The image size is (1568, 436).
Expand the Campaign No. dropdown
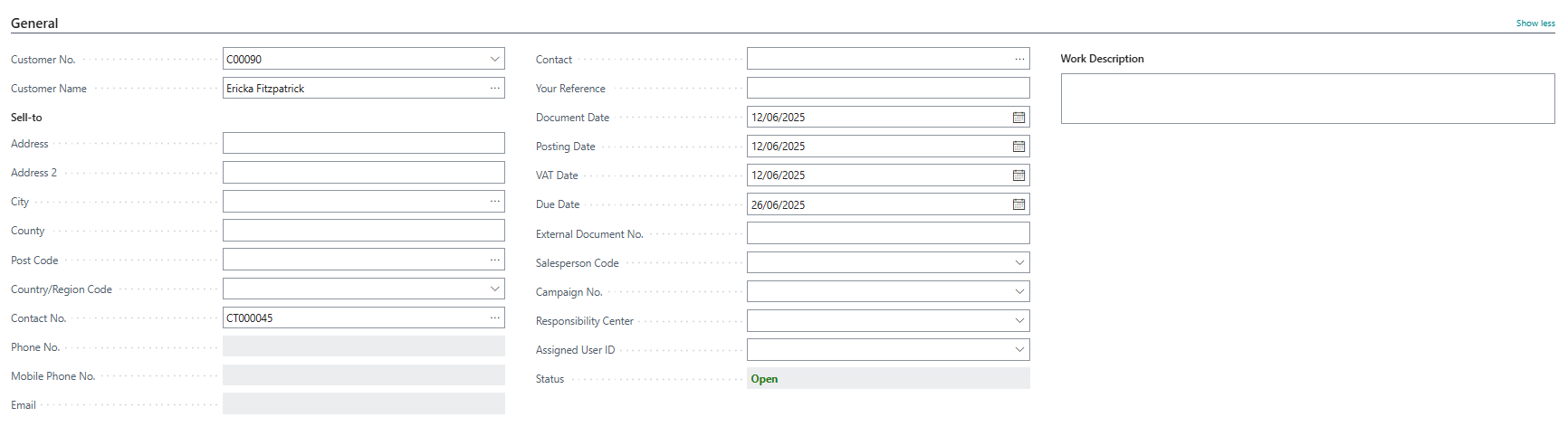tap(1019, 291)
